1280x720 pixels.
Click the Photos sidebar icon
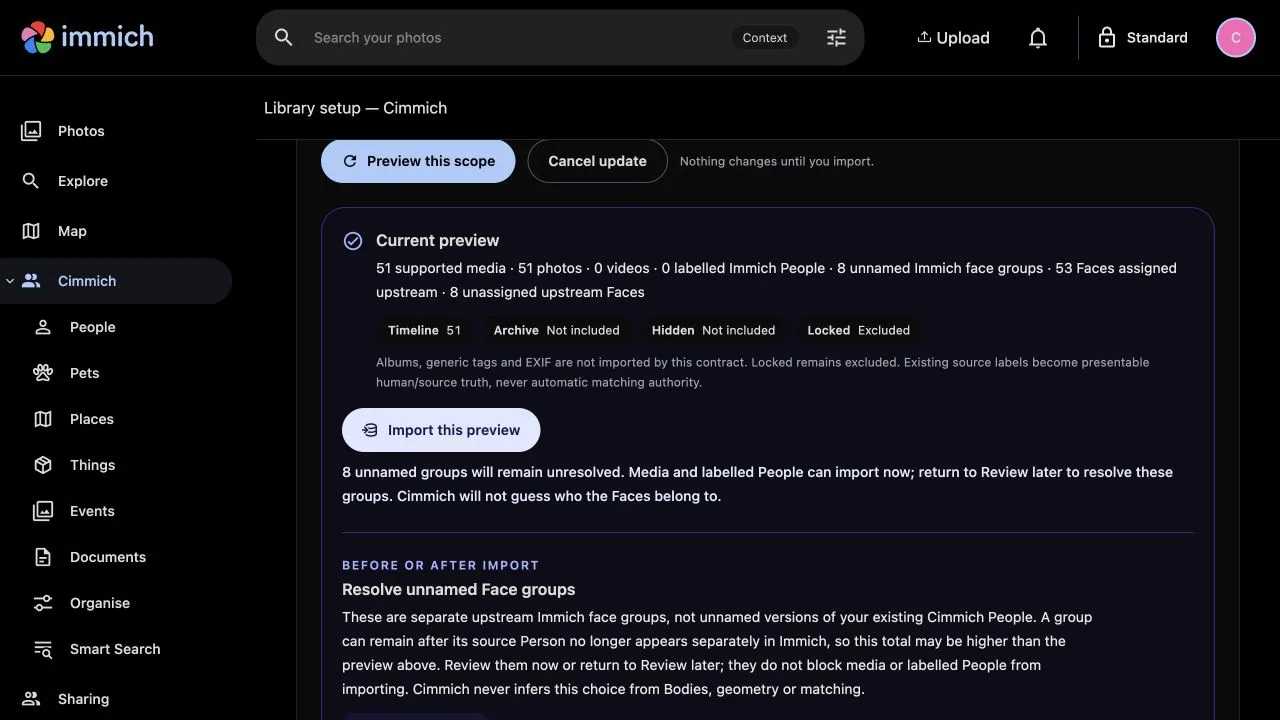pos(31,131)
